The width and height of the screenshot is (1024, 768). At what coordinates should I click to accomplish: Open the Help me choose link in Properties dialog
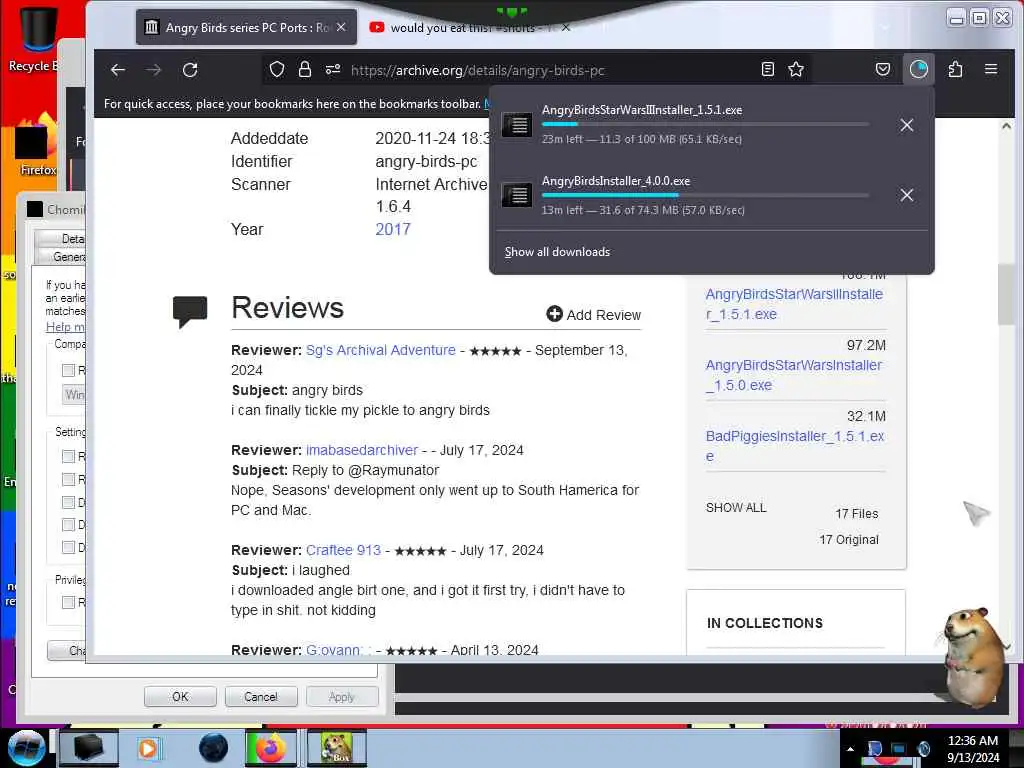(x=65, y=327)
